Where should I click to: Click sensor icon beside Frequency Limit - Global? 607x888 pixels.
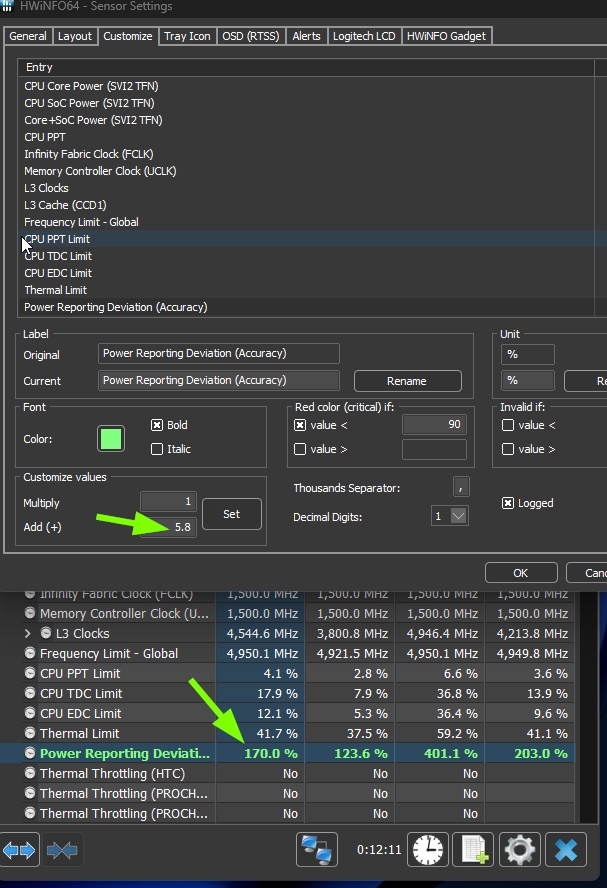click(30, 653)
